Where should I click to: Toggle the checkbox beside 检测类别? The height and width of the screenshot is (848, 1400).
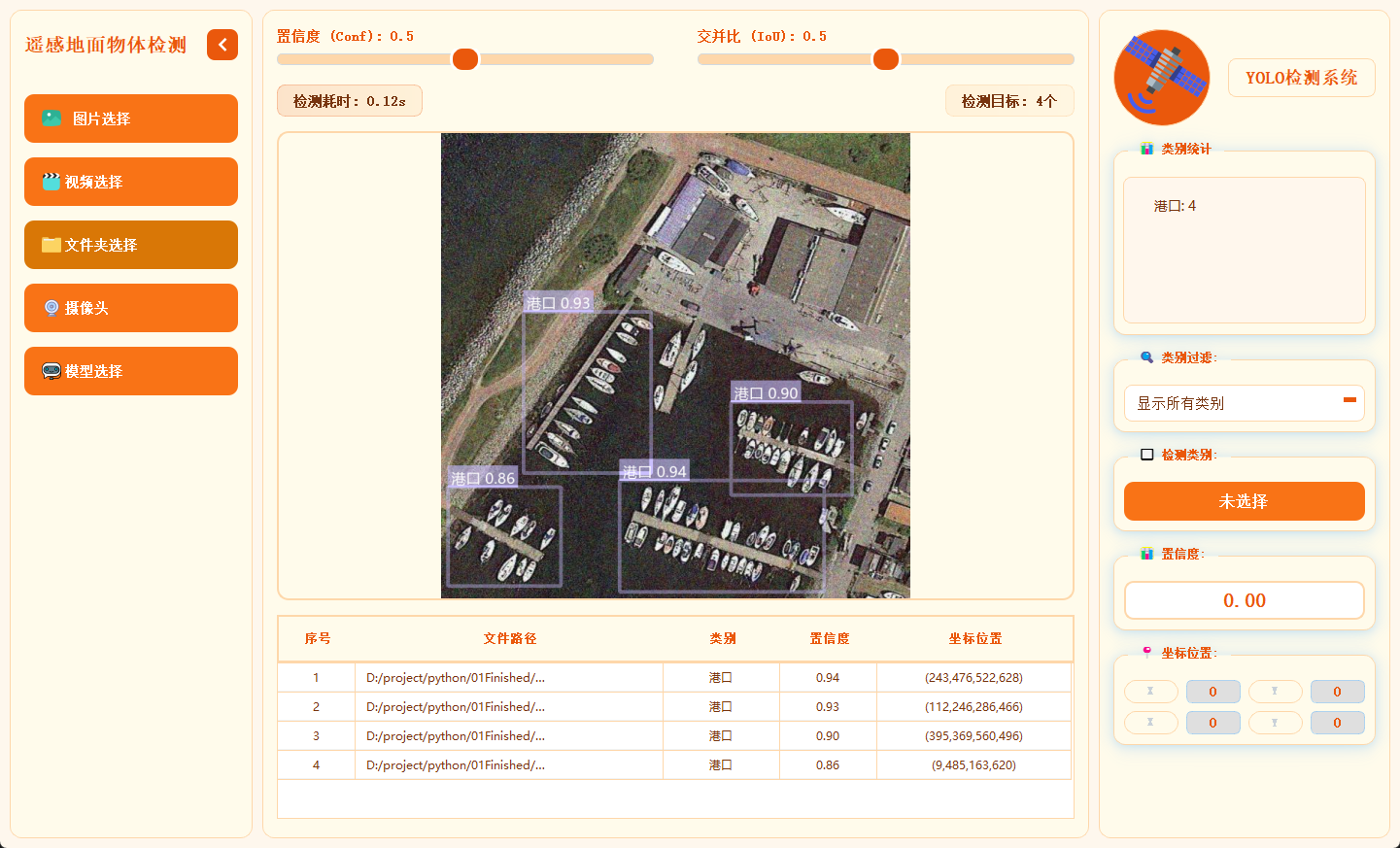point(1146,454)
